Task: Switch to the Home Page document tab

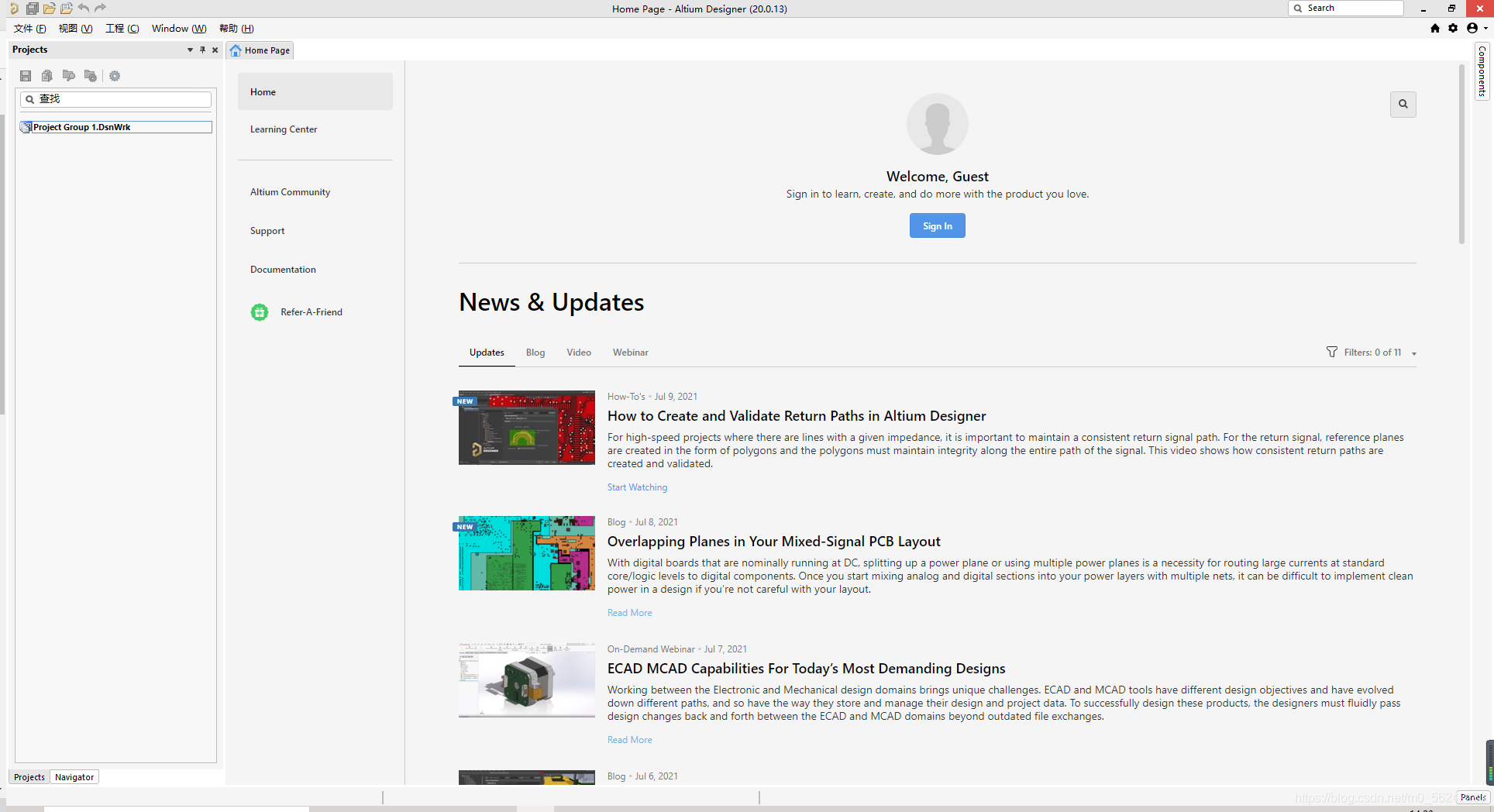Action: pos(260,50)
